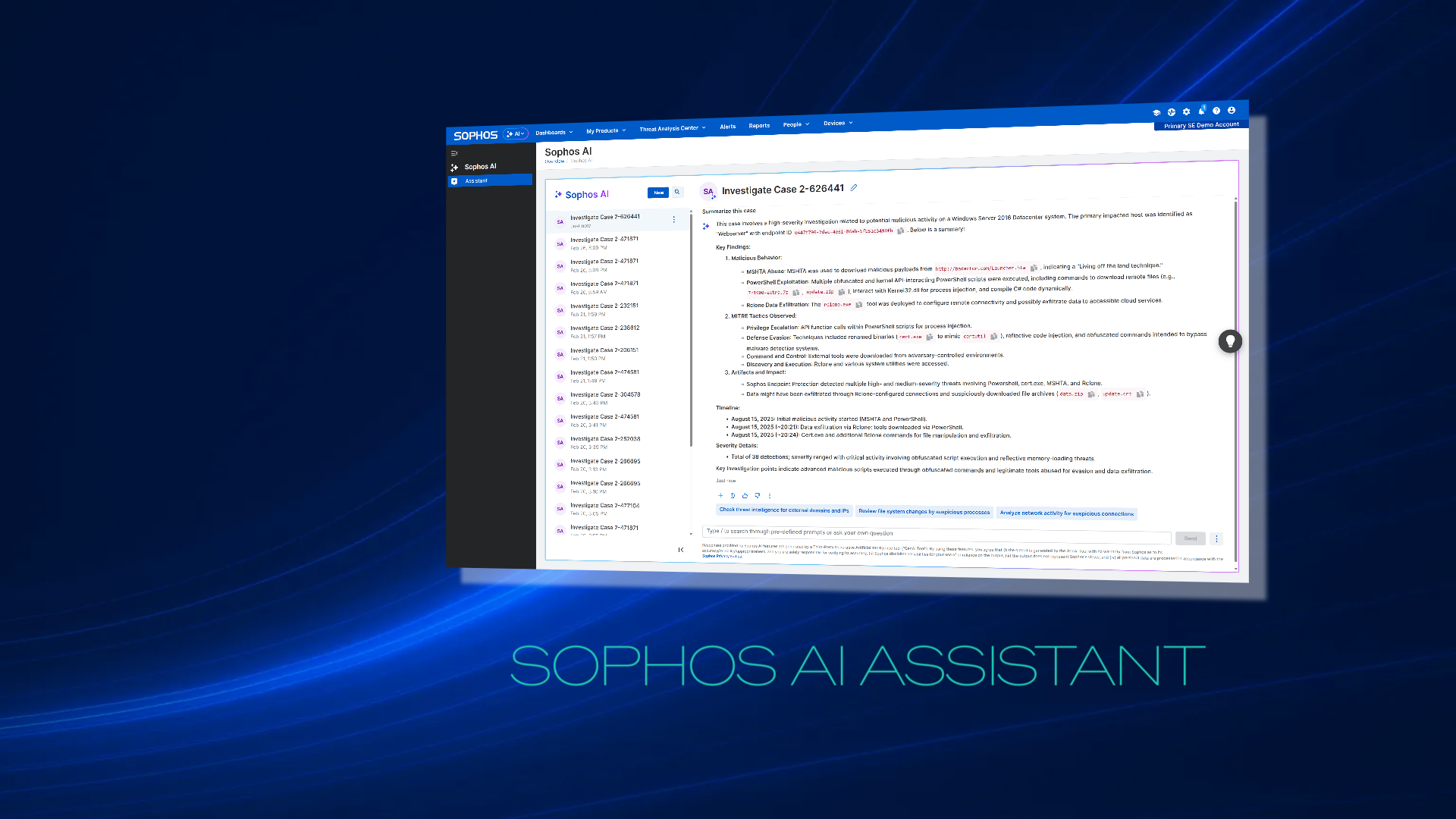Select the Assistant item in the left sidebar
This screenshot has width=1456, height=819.
pos(476,180)
